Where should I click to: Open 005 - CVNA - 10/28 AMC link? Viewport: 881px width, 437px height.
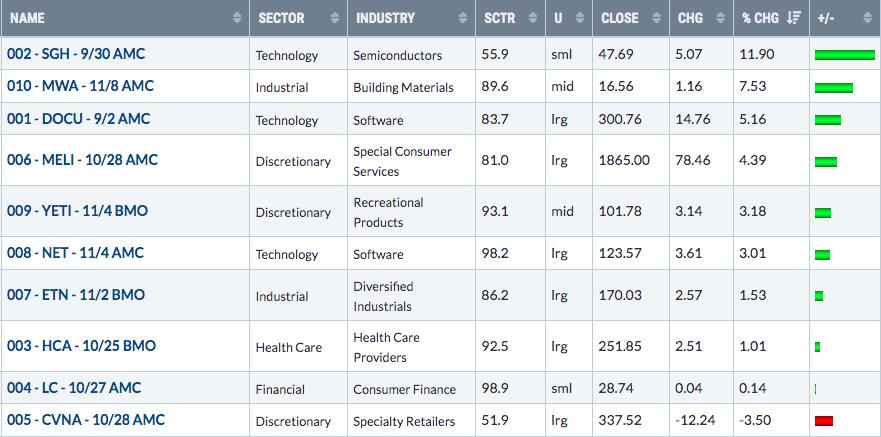point(86,420)
